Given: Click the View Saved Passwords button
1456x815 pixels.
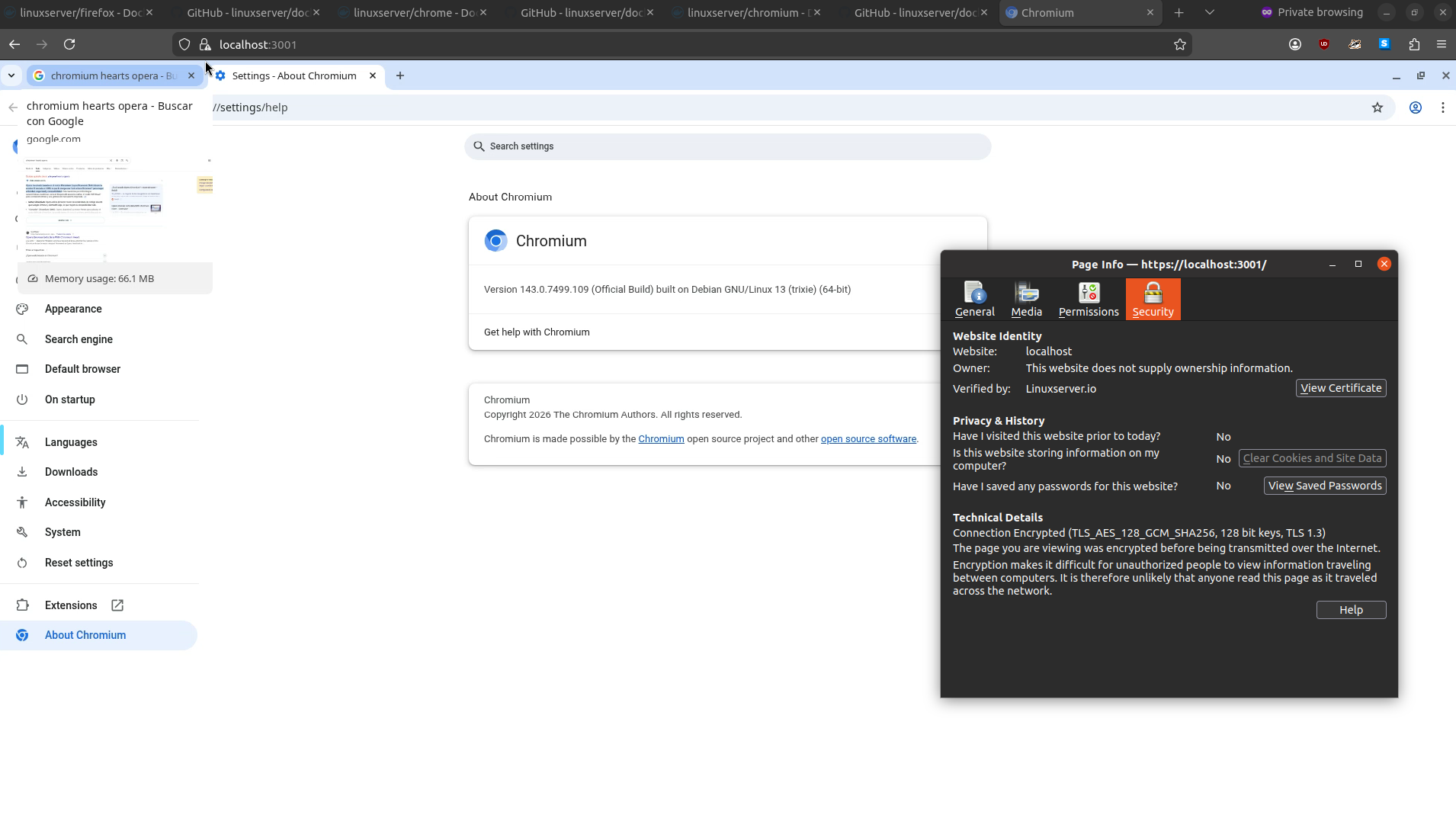Looking at the screenshot, I should pos(1324,486).
